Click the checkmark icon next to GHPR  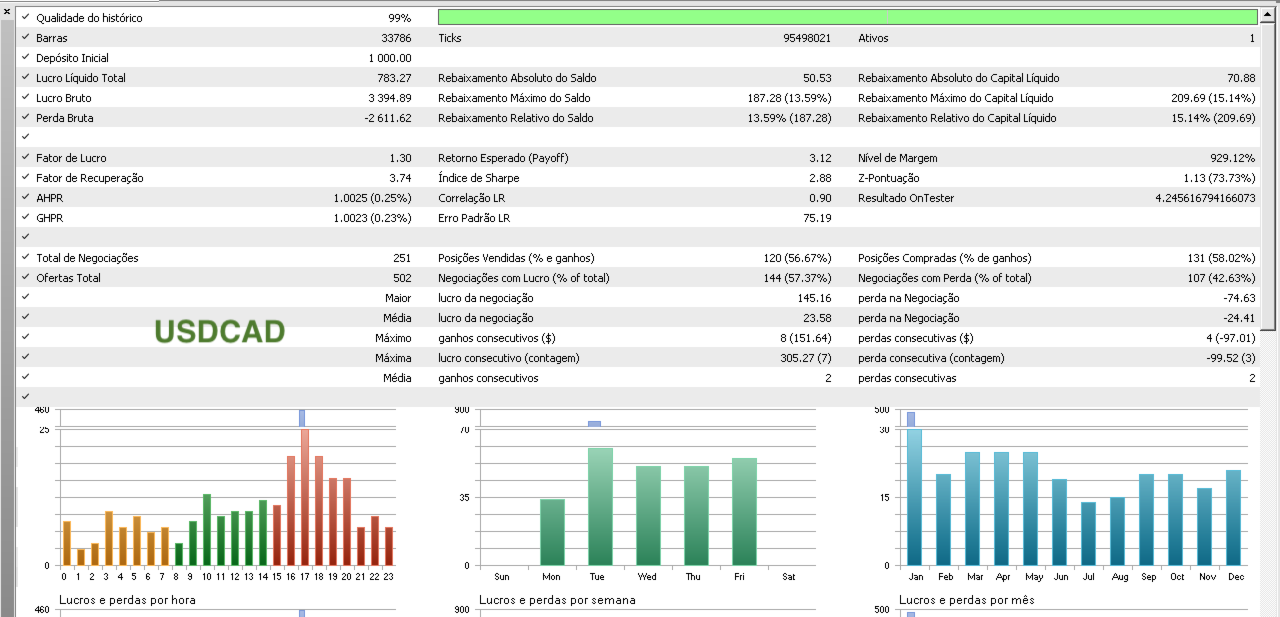25,218
